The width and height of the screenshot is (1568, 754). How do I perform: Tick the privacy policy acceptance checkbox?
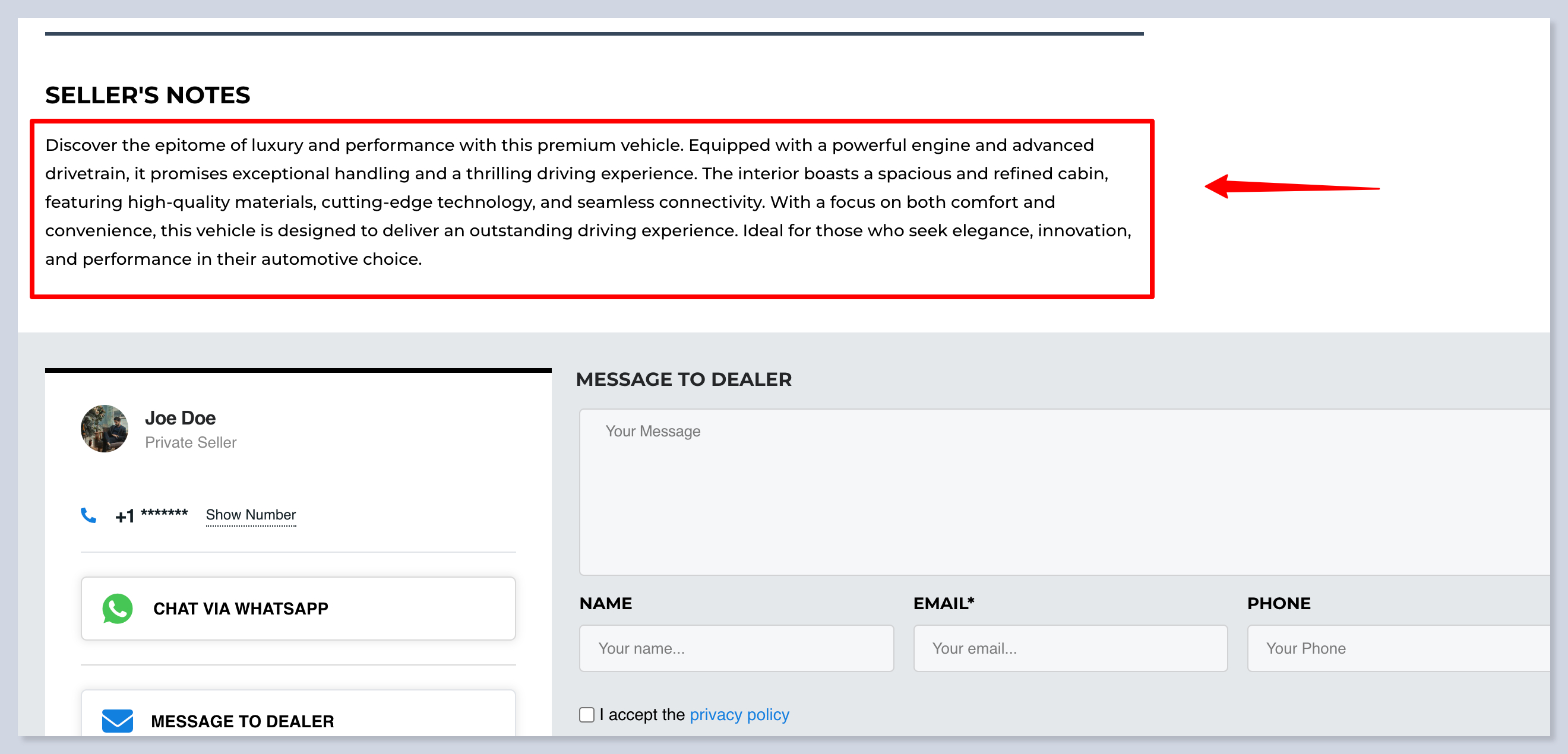tap(586, 714)
